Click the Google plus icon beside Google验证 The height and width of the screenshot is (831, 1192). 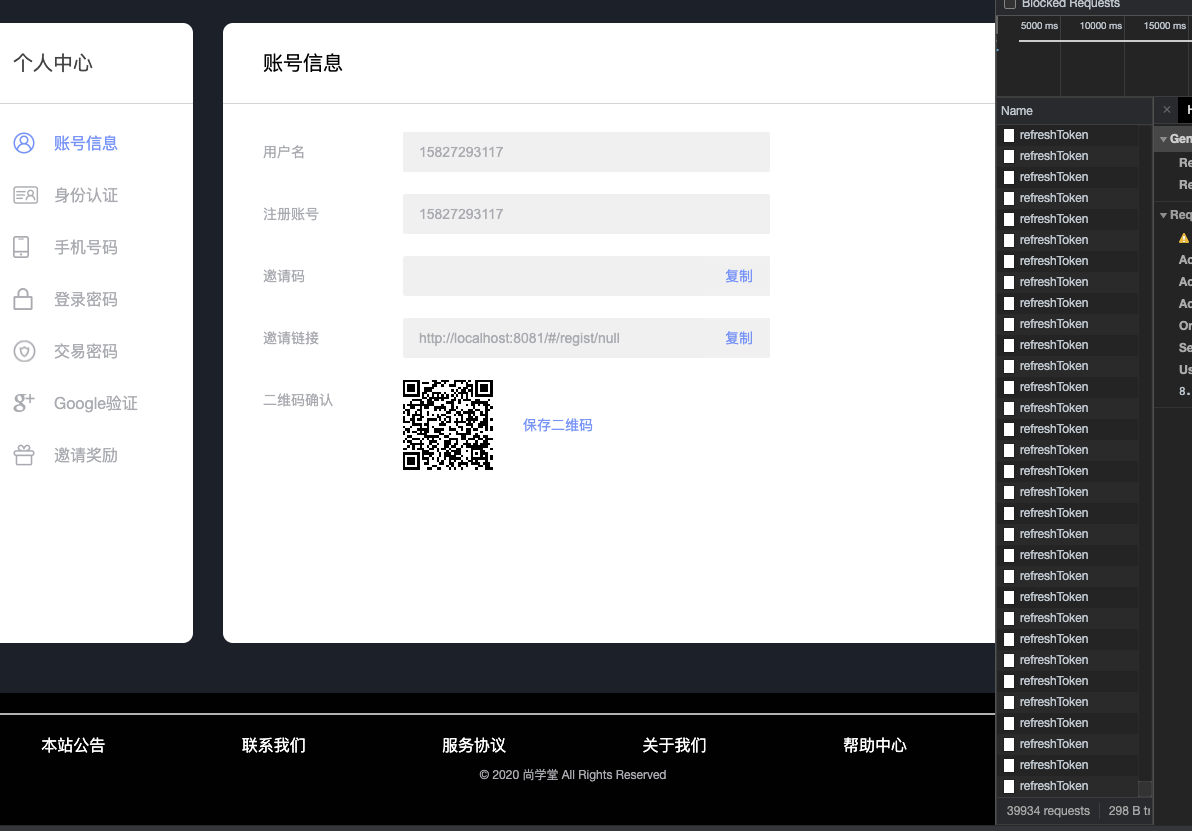[24, 403]
